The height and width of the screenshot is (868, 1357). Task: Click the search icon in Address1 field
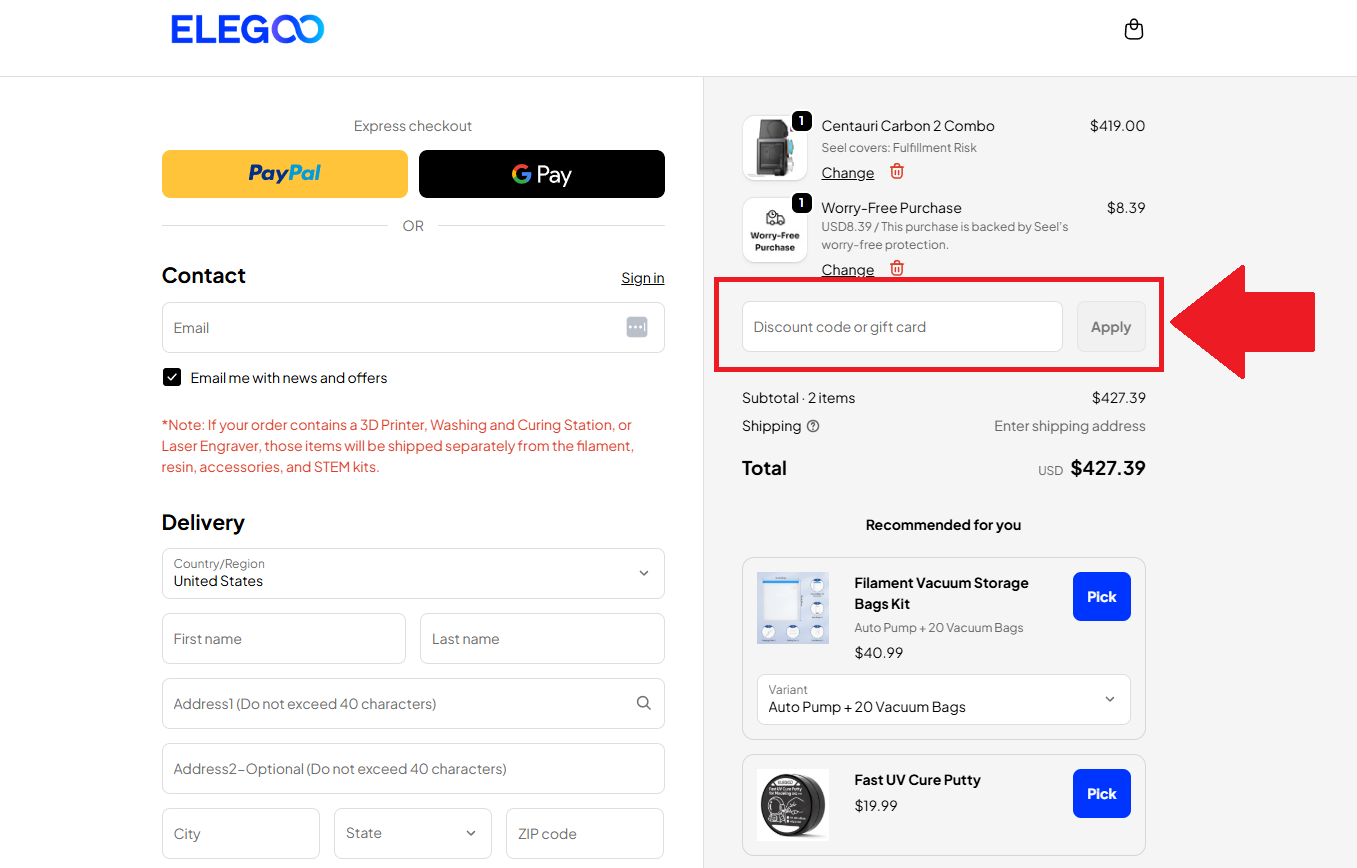(643, 703)
